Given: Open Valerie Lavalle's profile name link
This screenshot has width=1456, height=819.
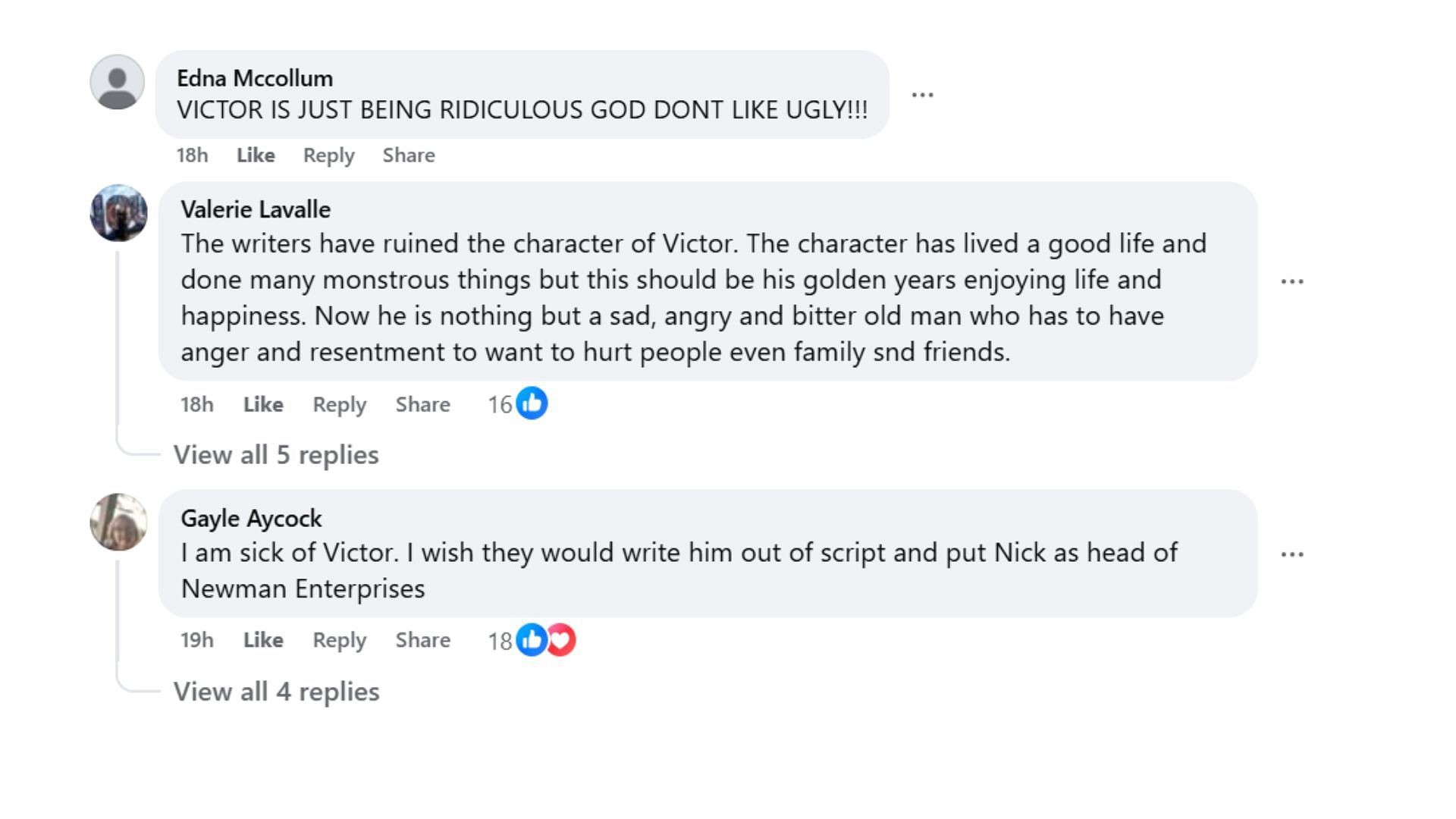Looking at the screenshot, I should tap(256, 209).
